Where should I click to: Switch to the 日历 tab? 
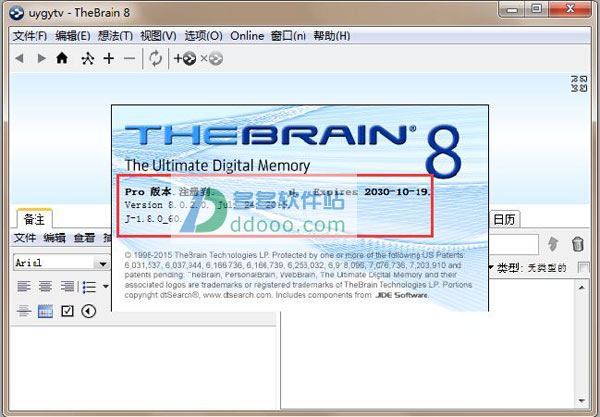(x=504, y=219)
